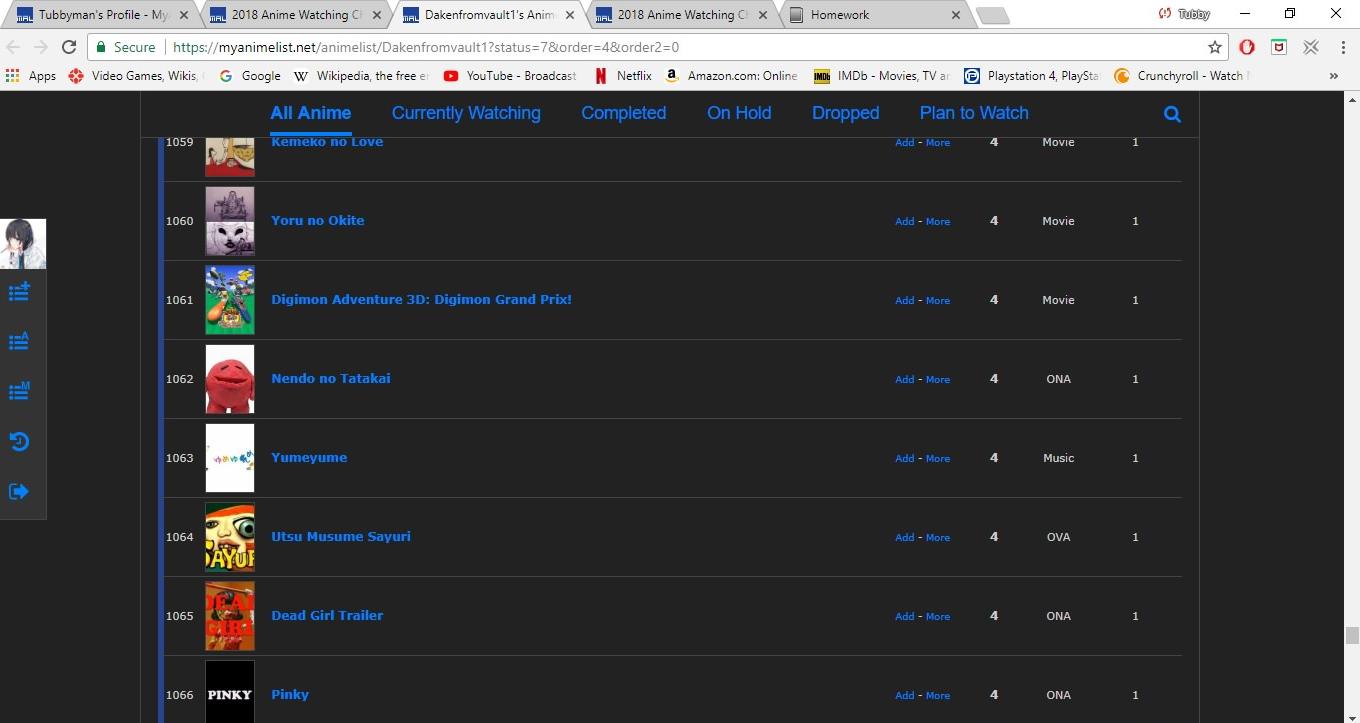Expand More for Nendo no Tatakai
This screenshot has height=723, width=1360.
[x=938, y=380]
